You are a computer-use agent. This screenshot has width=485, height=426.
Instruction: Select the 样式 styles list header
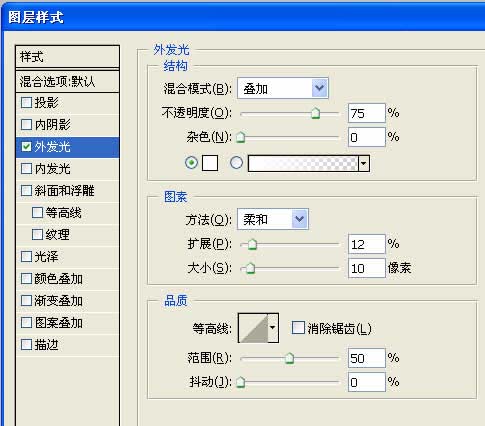coord(67,57)
